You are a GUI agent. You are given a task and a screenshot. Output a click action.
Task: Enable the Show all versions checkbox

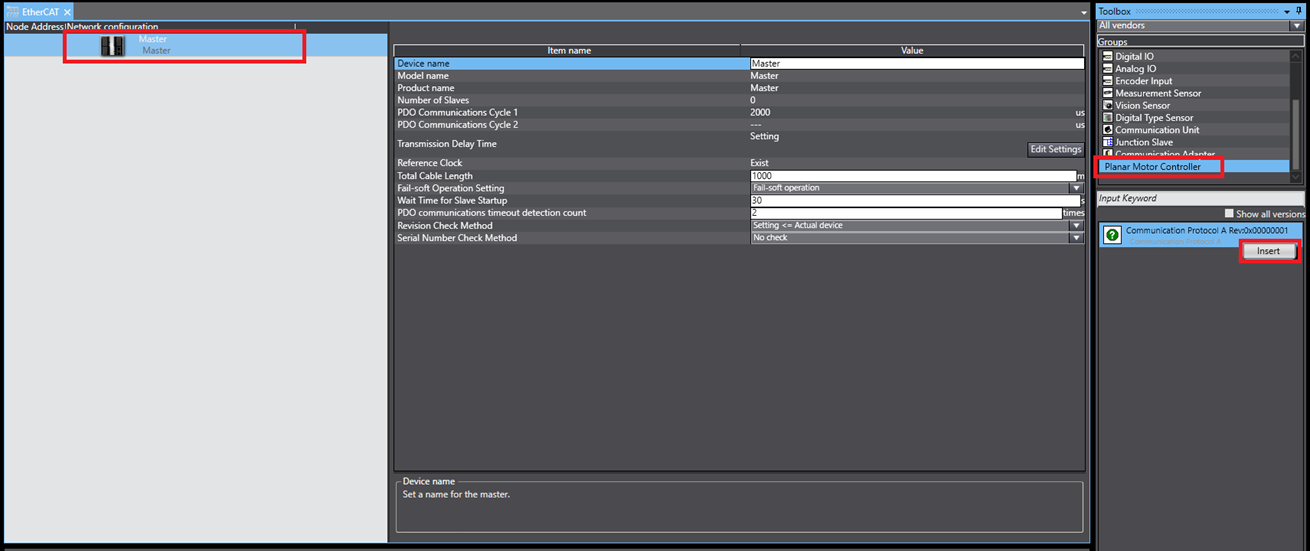point(1229,214)
